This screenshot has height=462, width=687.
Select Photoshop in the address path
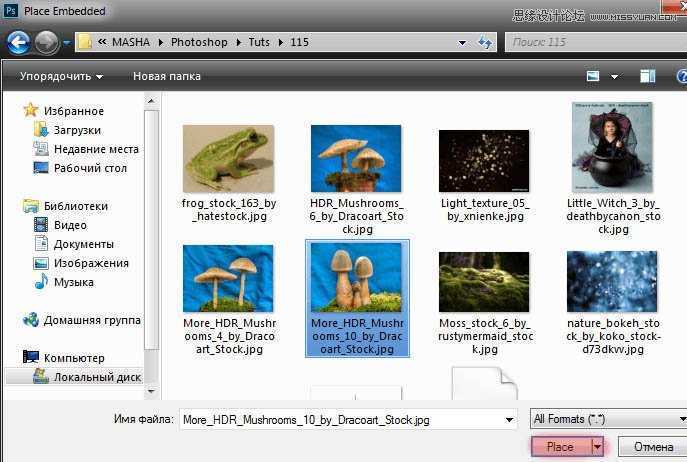tap(199, 42)
